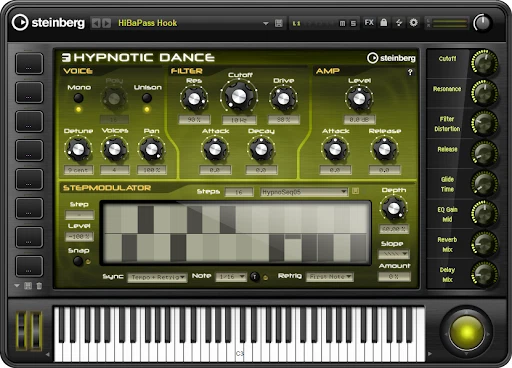Click the Release quick control knob in the right panel
Viewport: 512px width, 368px height.
(484, 153)
